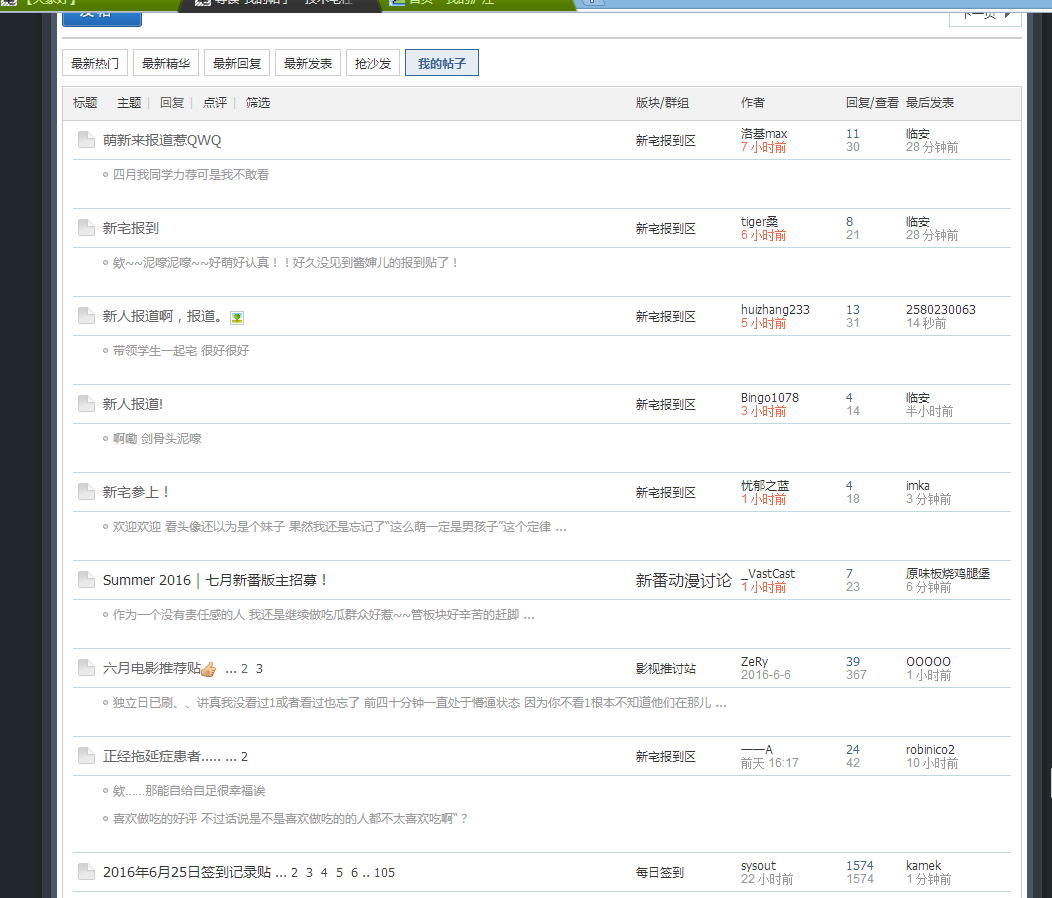Click the image attachment icon after 新人报道啊，报道。
The image size is (1052, 898).
(x=237, y=317)
